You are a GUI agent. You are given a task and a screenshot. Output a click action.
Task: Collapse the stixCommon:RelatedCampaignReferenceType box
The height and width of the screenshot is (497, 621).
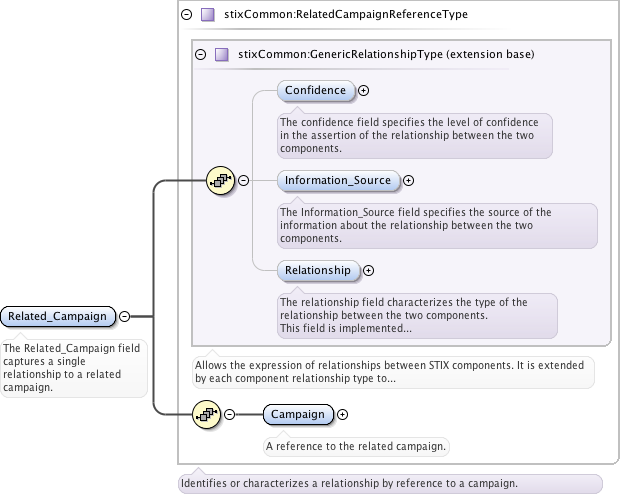[x=187, y=15]
